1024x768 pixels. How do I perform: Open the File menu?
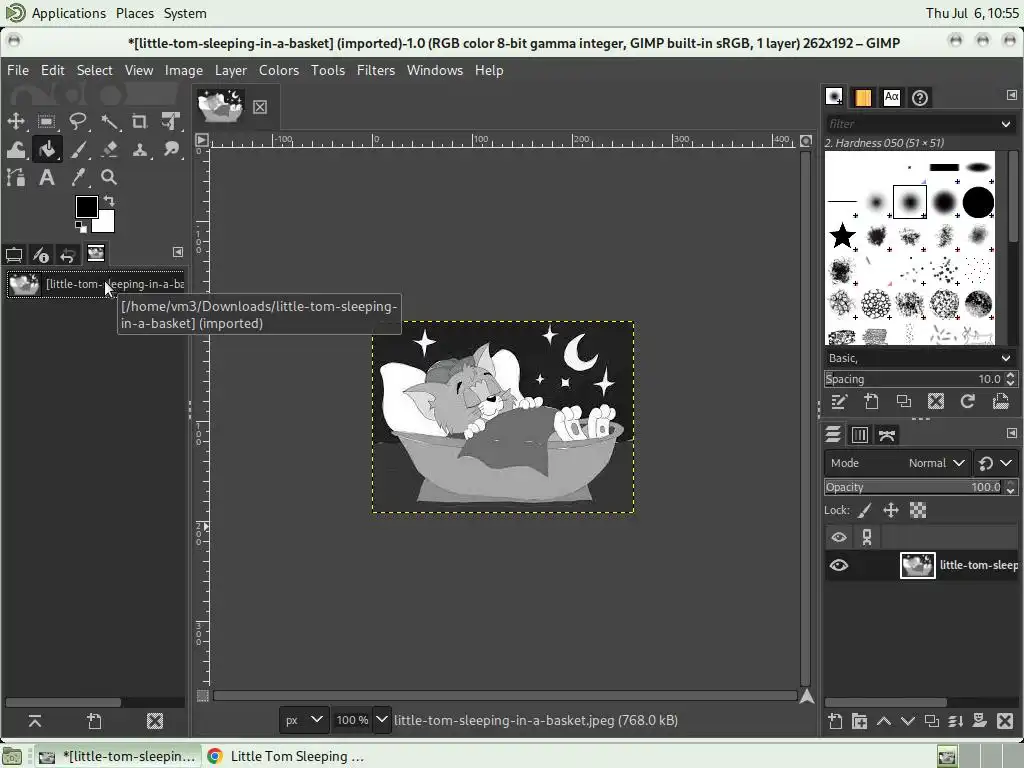pos(18,70)
